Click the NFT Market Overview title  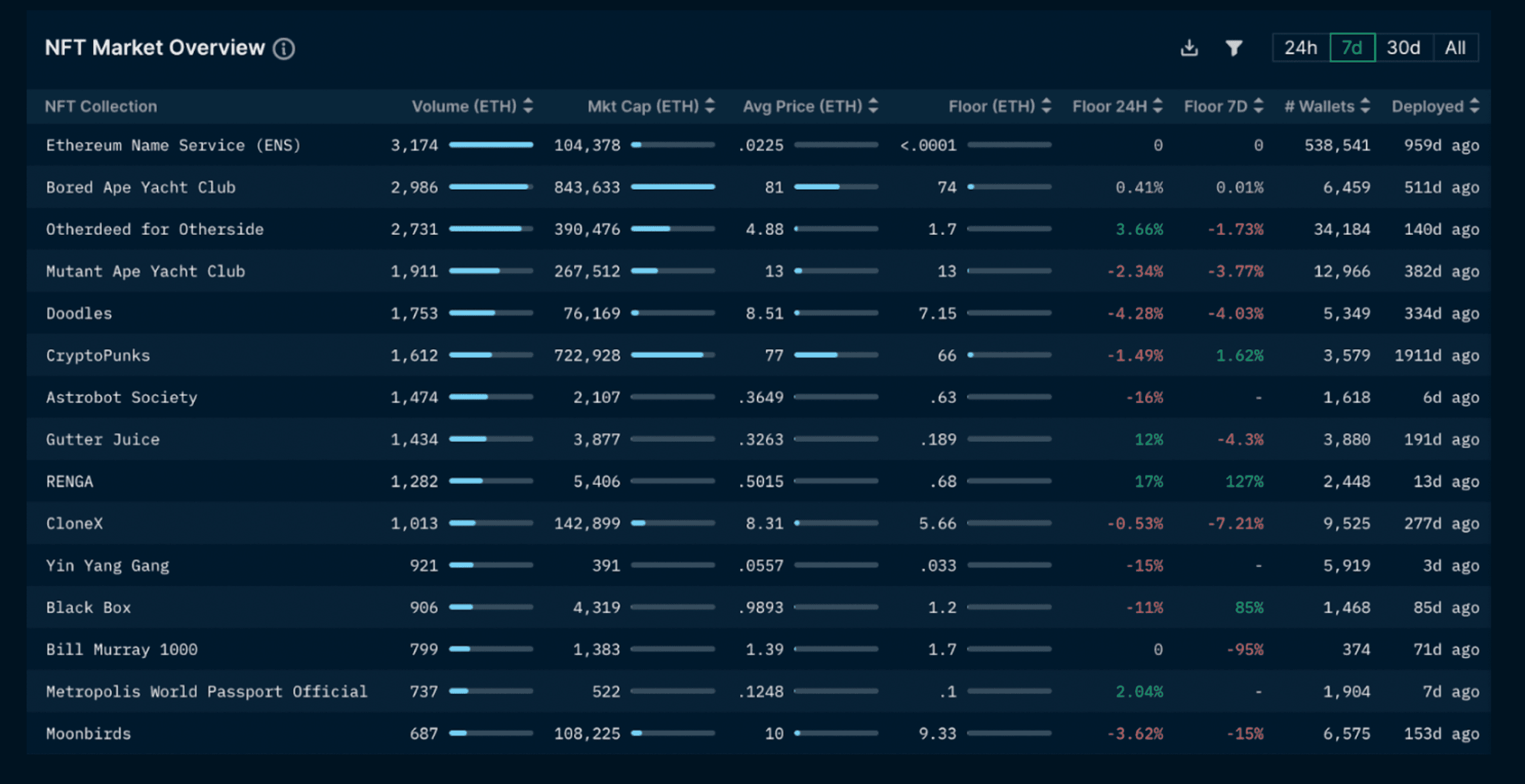coord(155,48)
